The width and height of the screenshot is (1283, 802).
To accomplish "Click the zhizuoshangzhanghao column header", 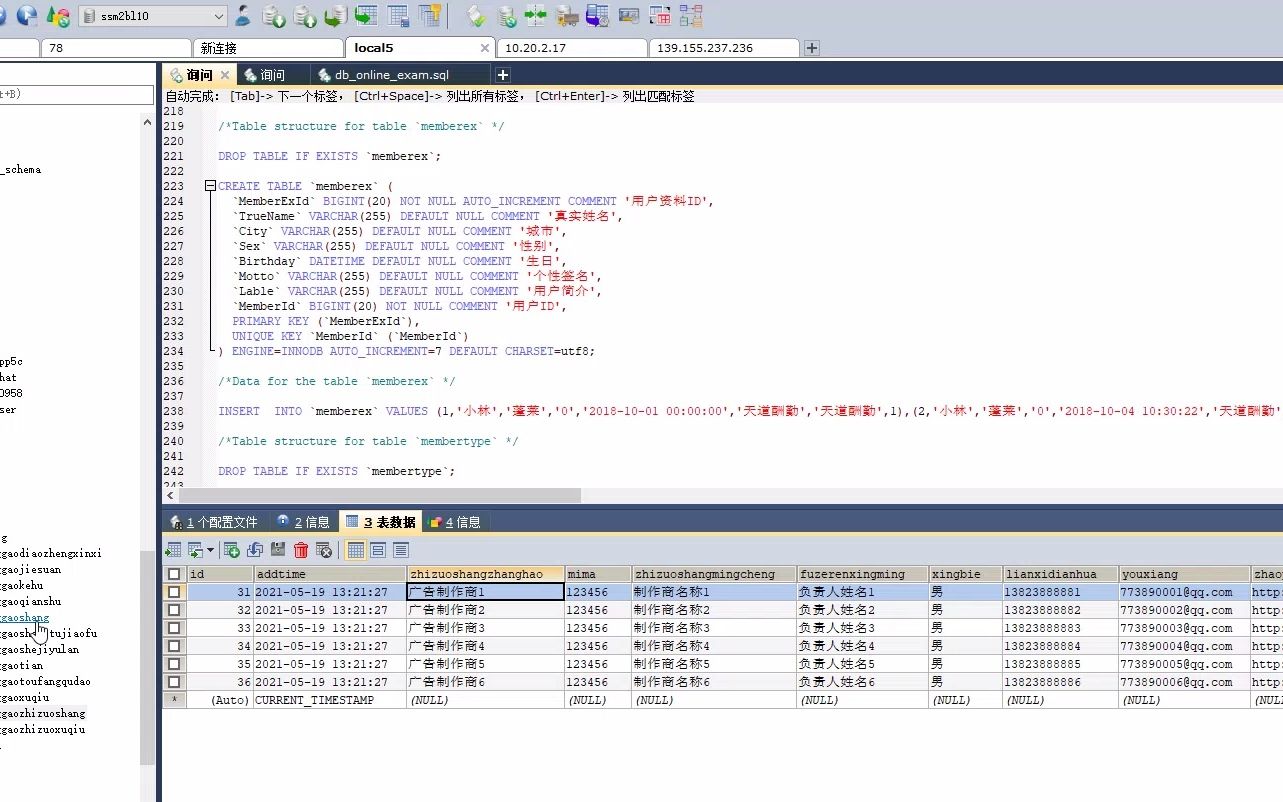I will [485, 574].
